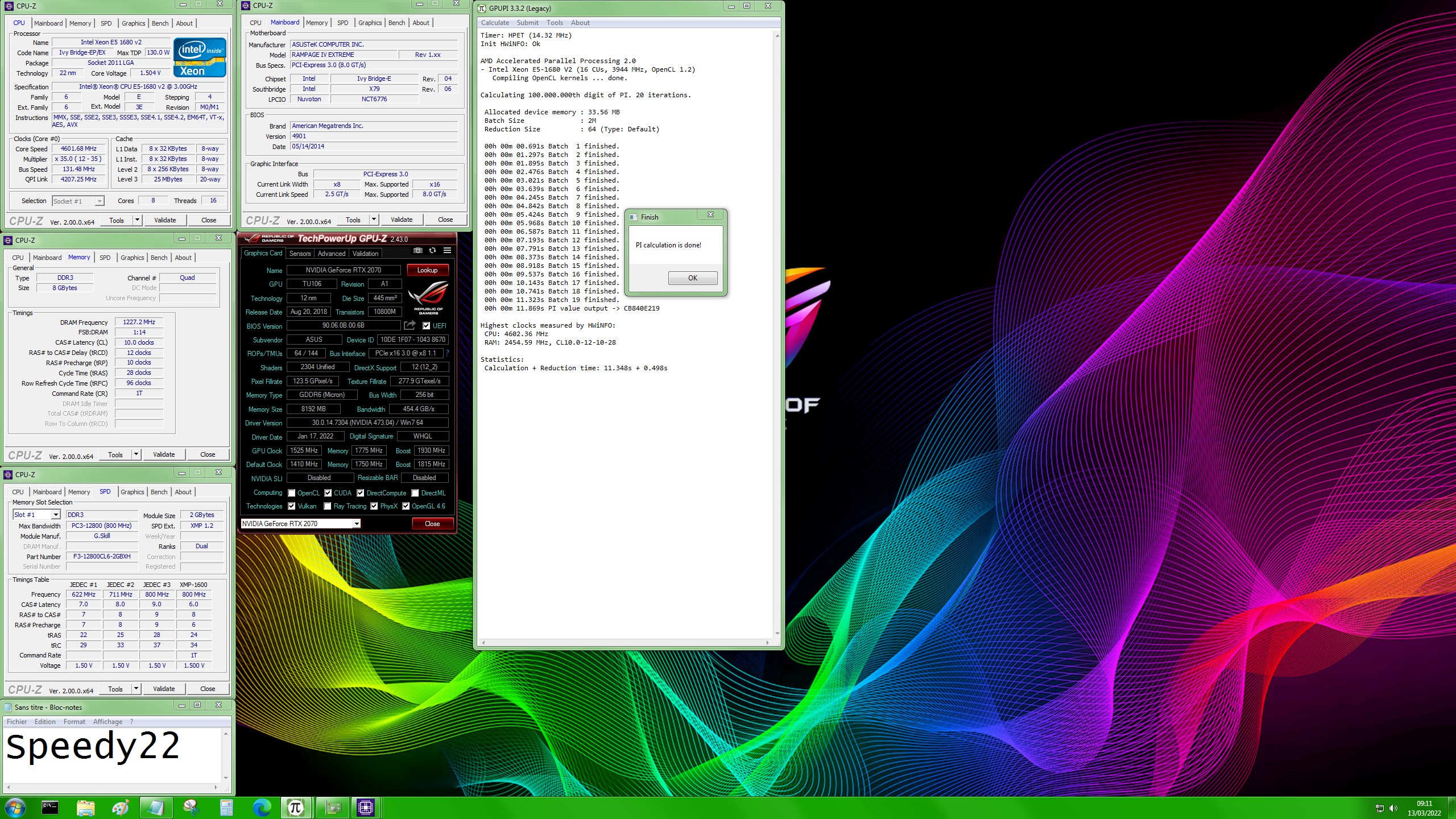This screenshot has width=1456, height=819.
Task: Open Command Prompt from the taskbar
Action: (x=50, y=807)
